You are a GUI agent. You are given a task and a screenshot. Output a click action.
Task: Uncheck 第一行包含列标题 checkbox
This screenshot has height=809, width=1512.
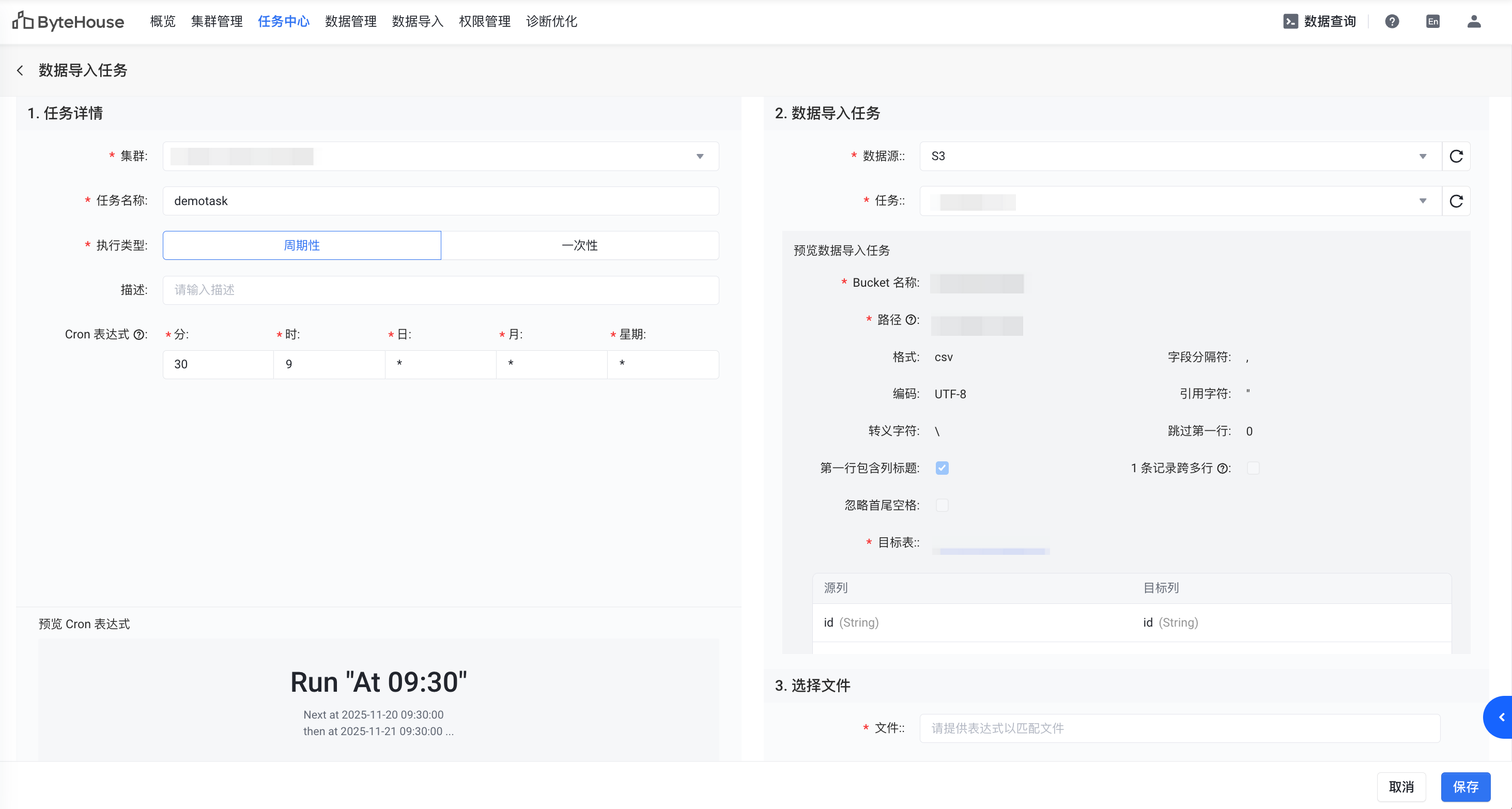[942, 468]
